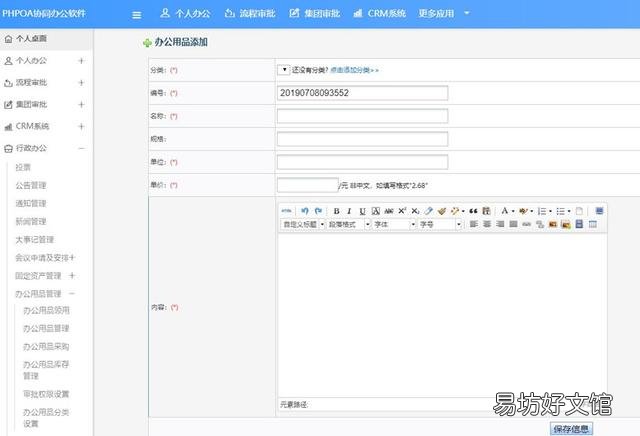Expand 流程审批 in the sidebar
Screen dimensions: 640x436
coord(81,83)
